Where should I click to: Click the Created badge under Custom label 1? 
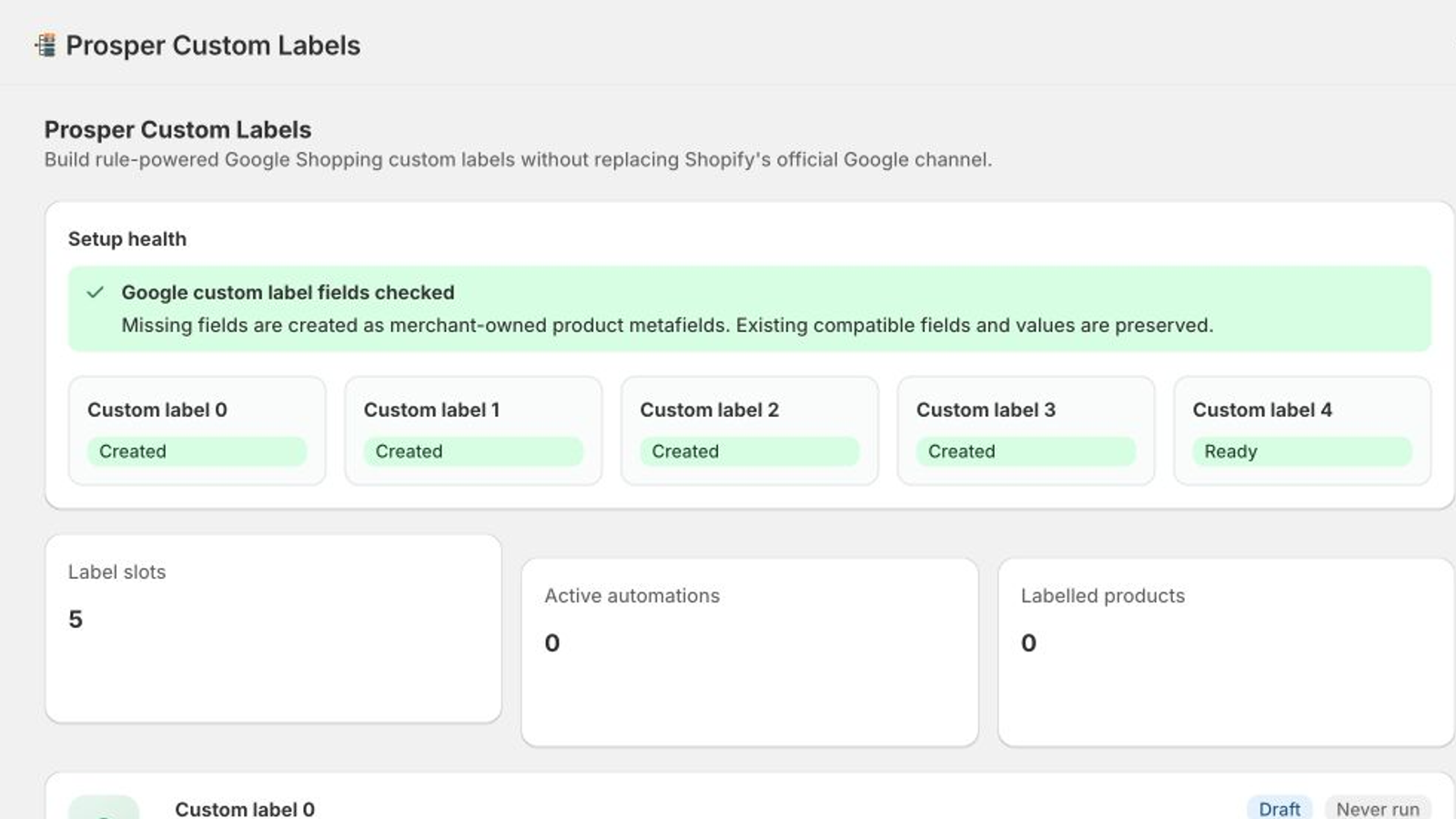(x=473, y=451)
